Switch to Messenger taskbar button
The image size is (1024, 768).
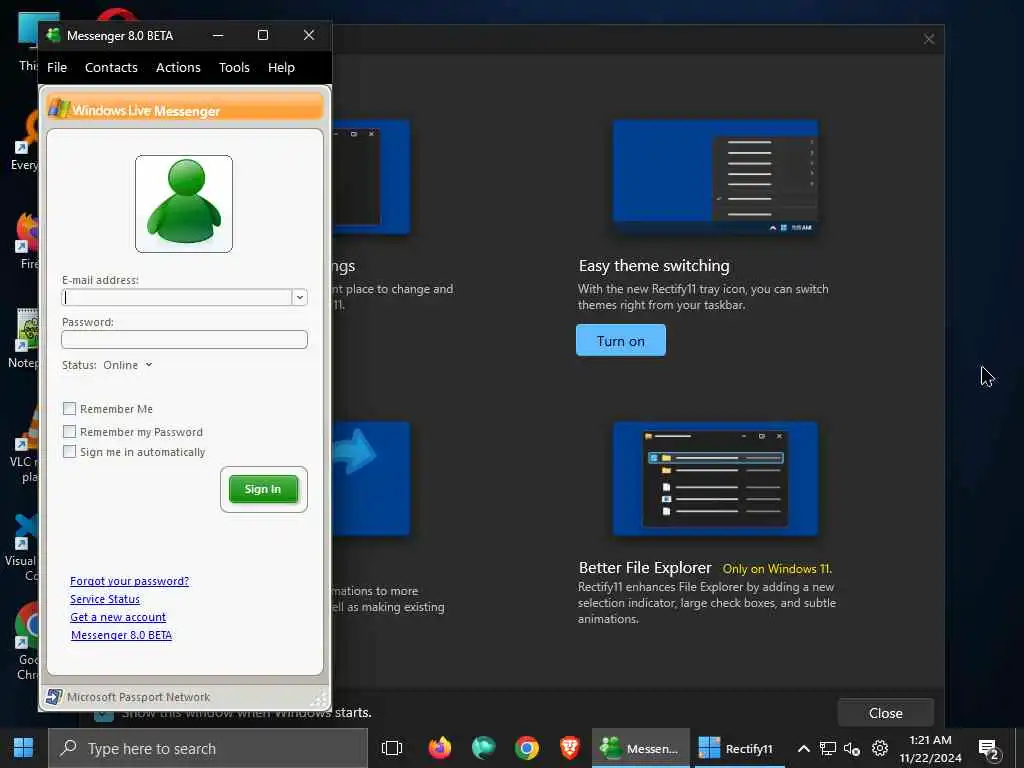pyautogui.click(x=641, y=748)
